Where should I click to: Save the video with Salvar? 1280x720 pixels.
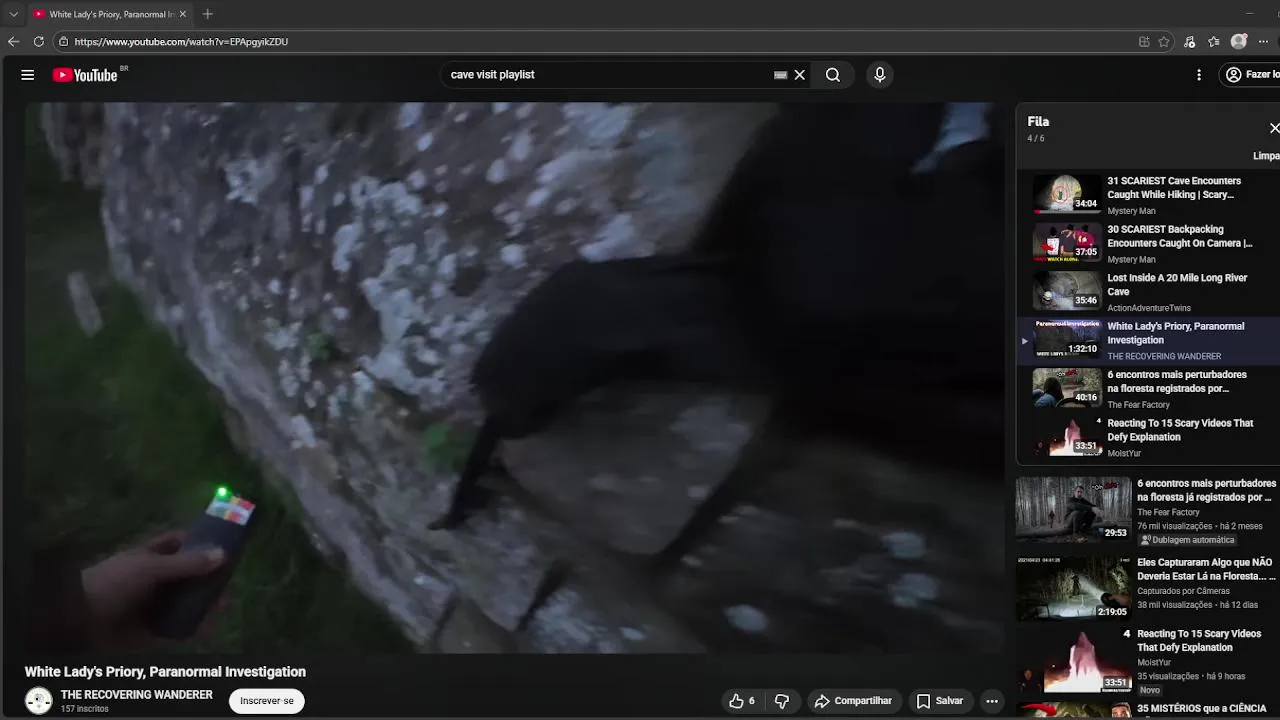(x=940, y=701)
